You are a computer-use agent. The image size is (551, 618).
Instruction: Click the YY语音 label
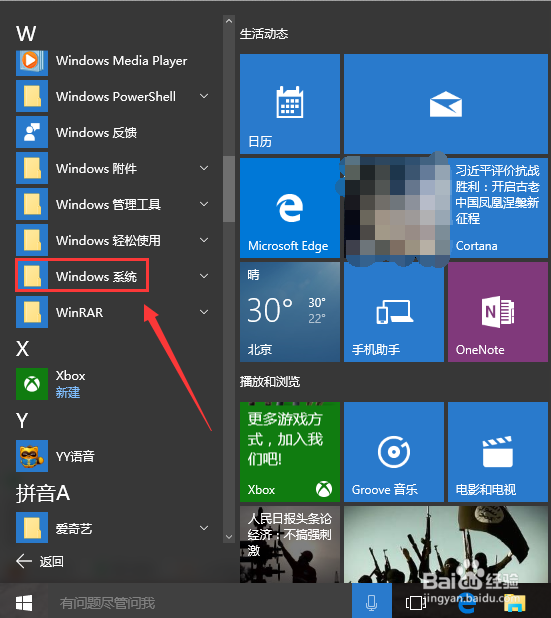(75, 456)
